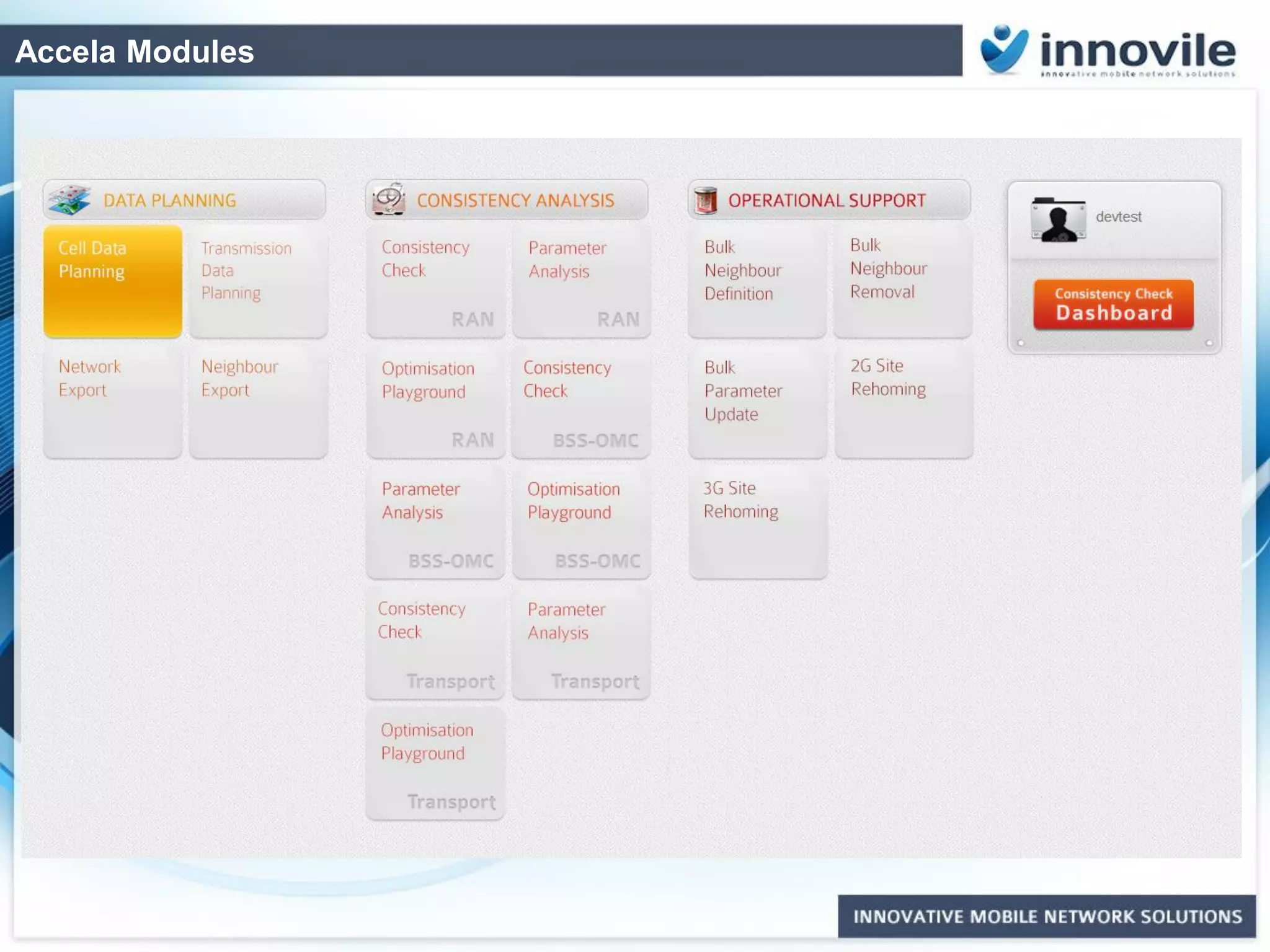The image size is (1270, 952).
Task: Click the Operational Support red canister icon
Action: (x=706, y=200)
